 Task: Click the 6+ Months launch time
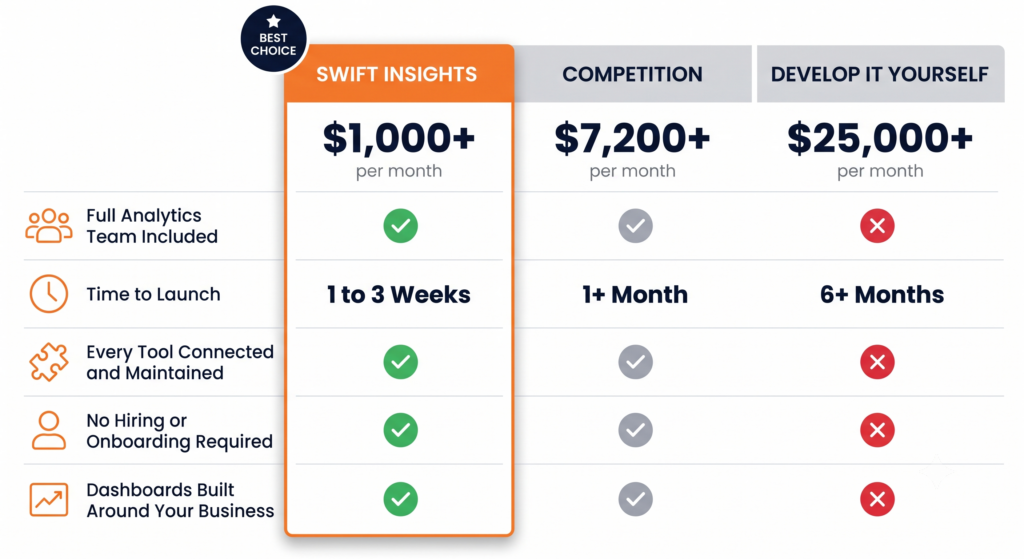pos(882,295)
